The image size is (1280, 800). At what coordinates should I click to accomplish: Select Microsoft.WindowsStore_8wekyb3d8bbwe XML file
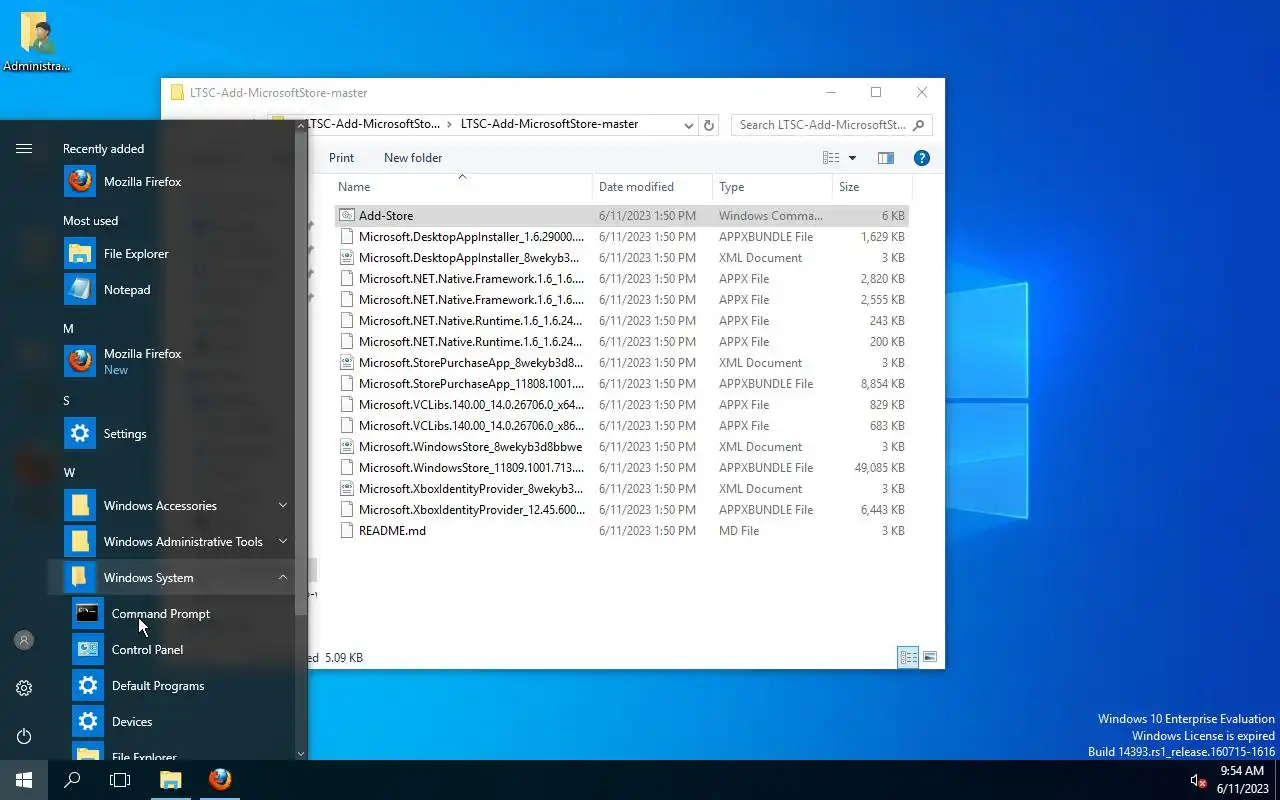coord(621,447)
